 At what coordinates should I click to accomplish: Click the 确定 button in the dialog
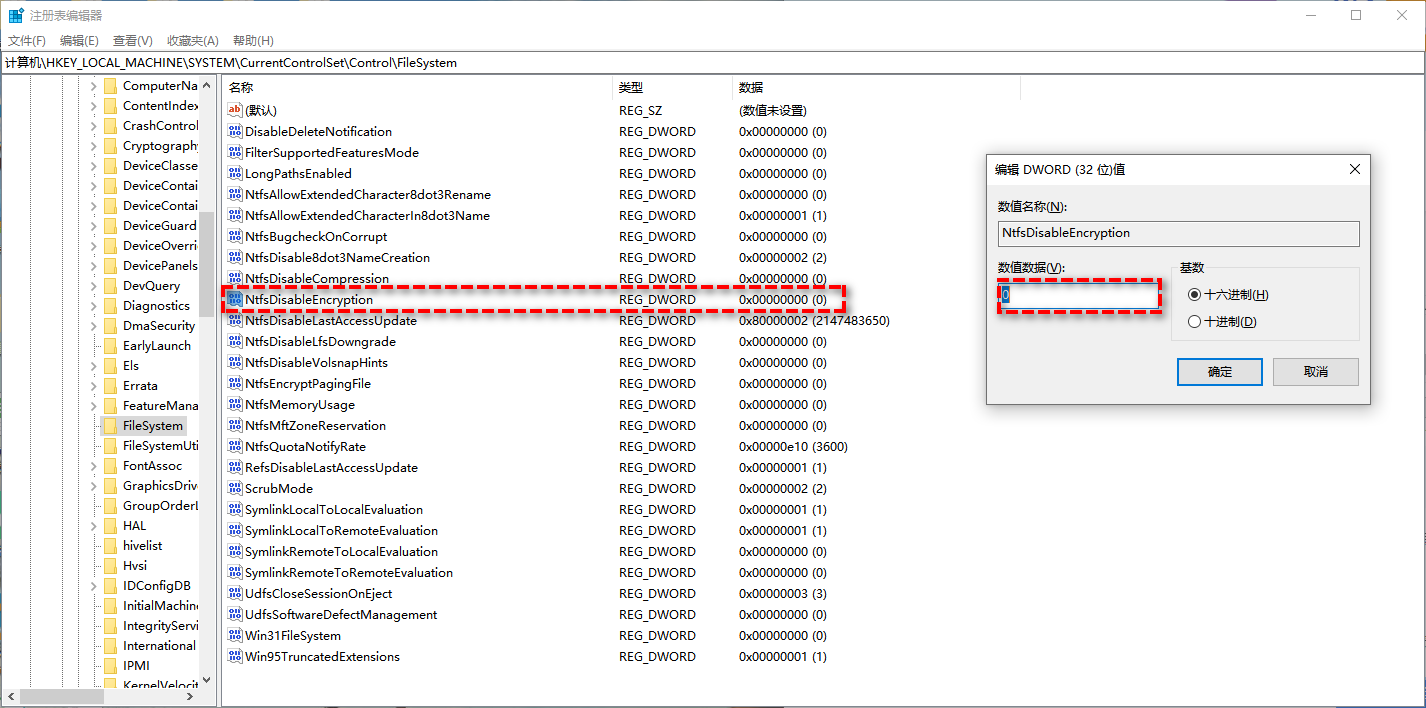click(x=1220, y=372)
